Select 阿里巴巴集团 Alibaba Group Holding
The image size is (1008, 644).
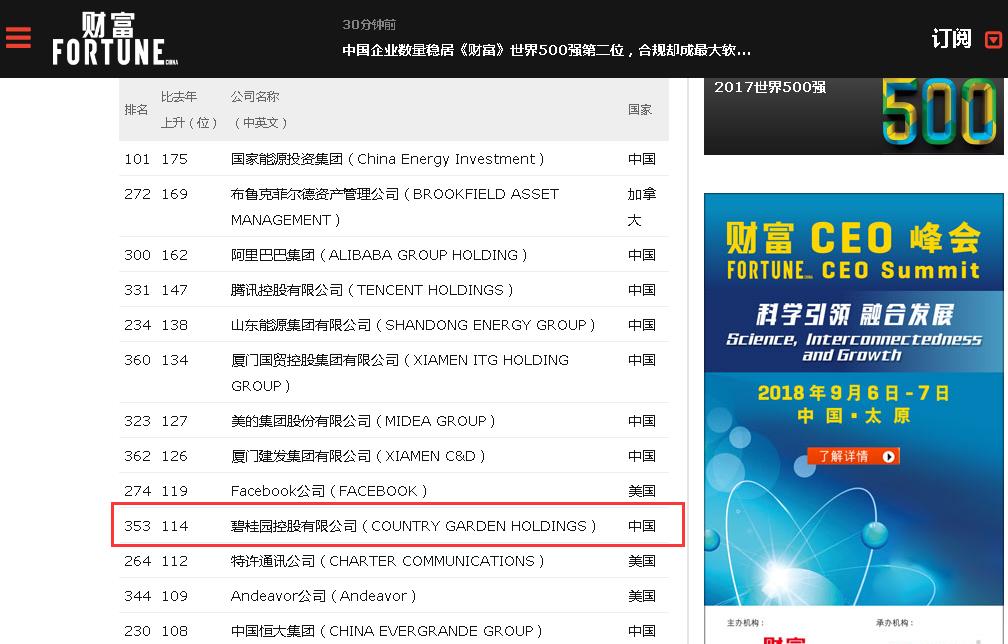(x=379, y=255)
